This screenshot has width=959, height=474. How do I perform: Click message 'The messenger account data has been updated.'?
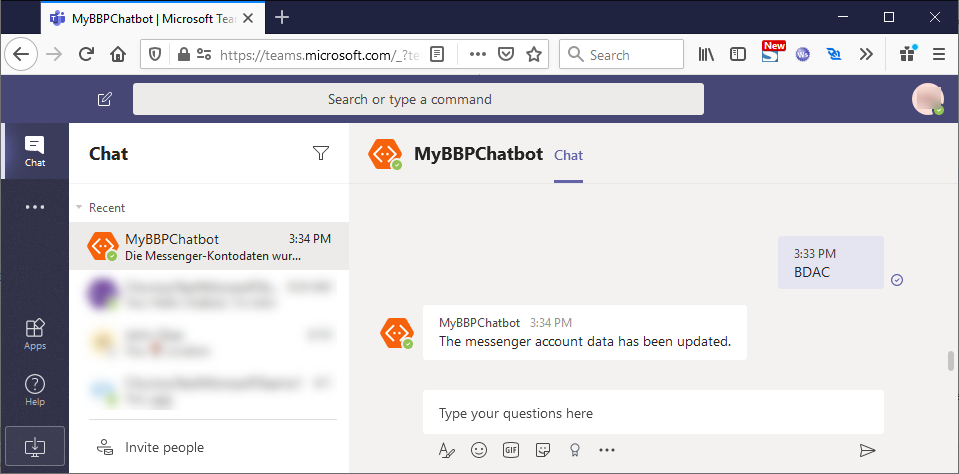tap(585, 341)
